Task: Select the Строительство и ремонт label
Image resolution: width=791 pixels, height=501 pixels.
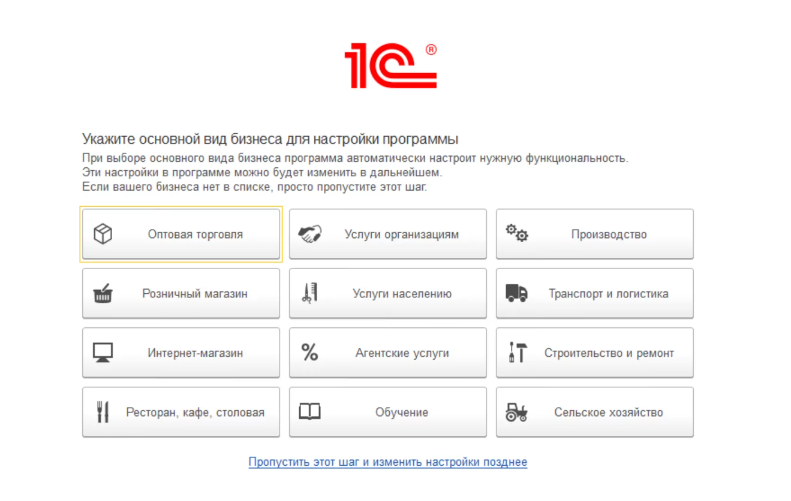Action: (x=609, y=353)
